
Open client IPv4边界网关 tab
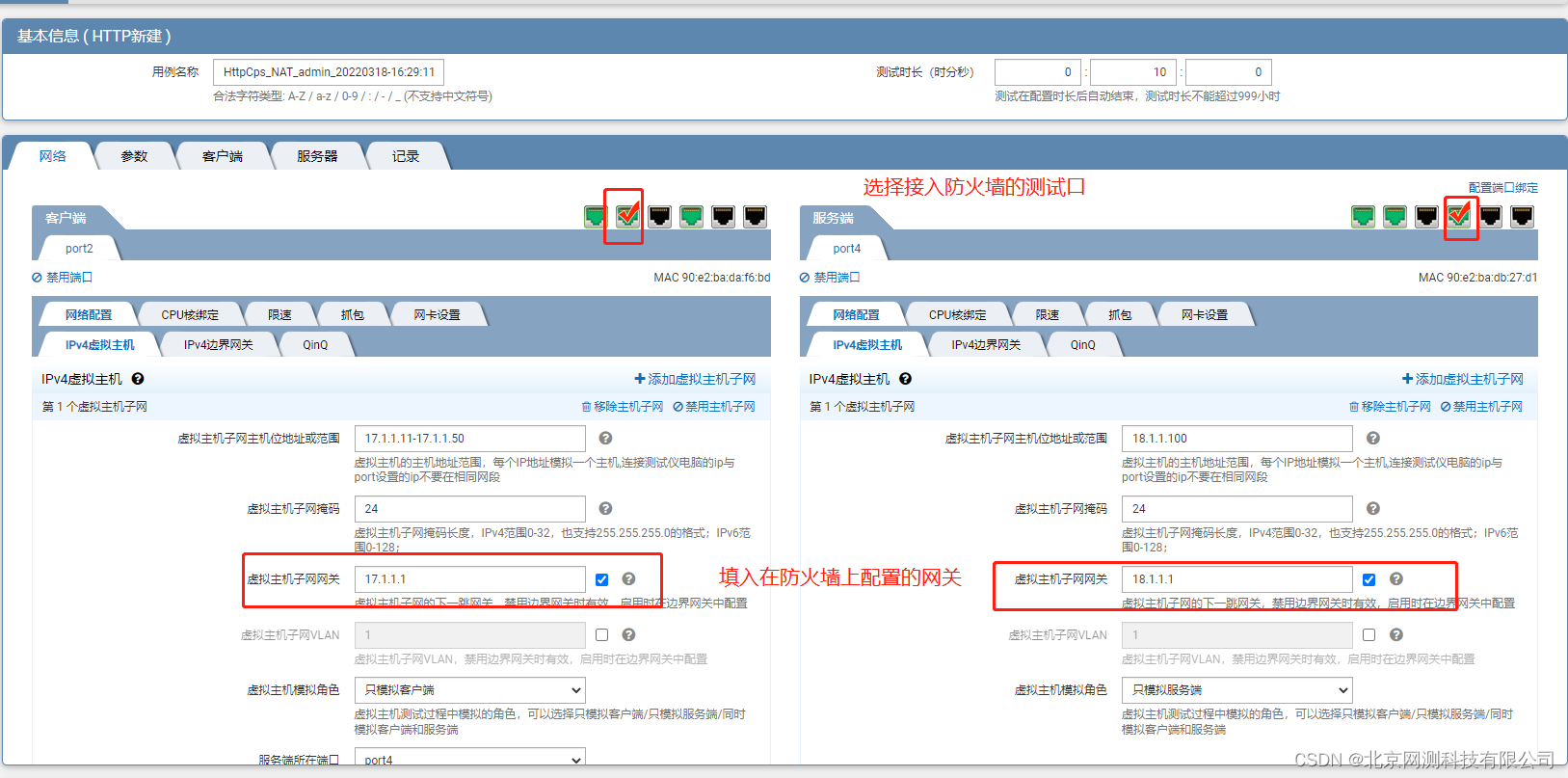[x=219, y=345]
